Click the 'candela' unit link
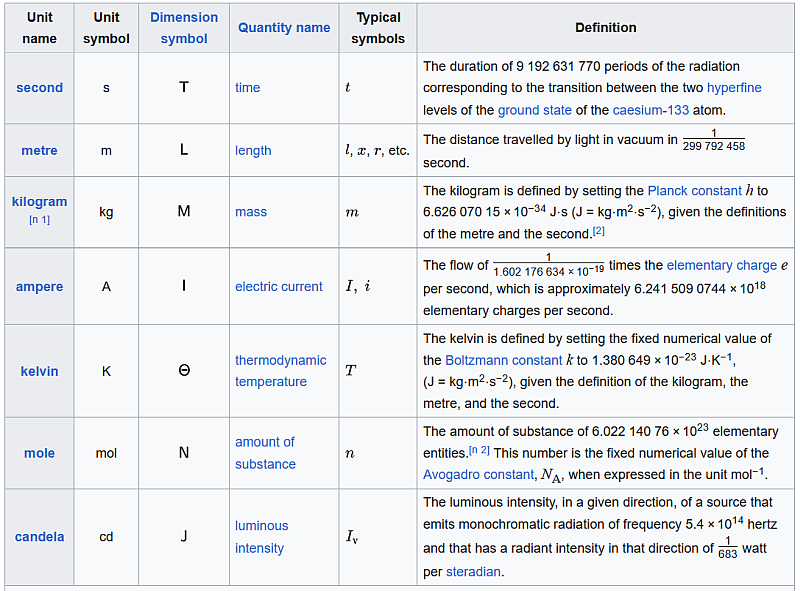The width and height of the screenshot is (800, 591). tap(39, 537)
